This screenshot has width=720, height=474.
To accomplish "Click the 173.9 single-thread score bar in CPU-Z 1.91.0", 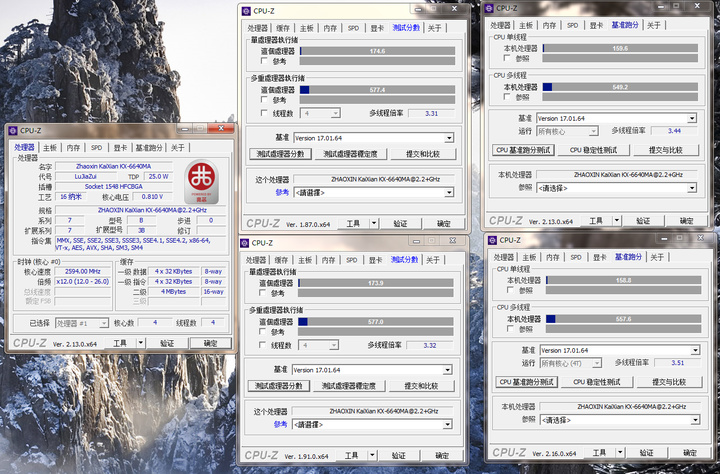I will pyautogui.click(x=376, y=283).
